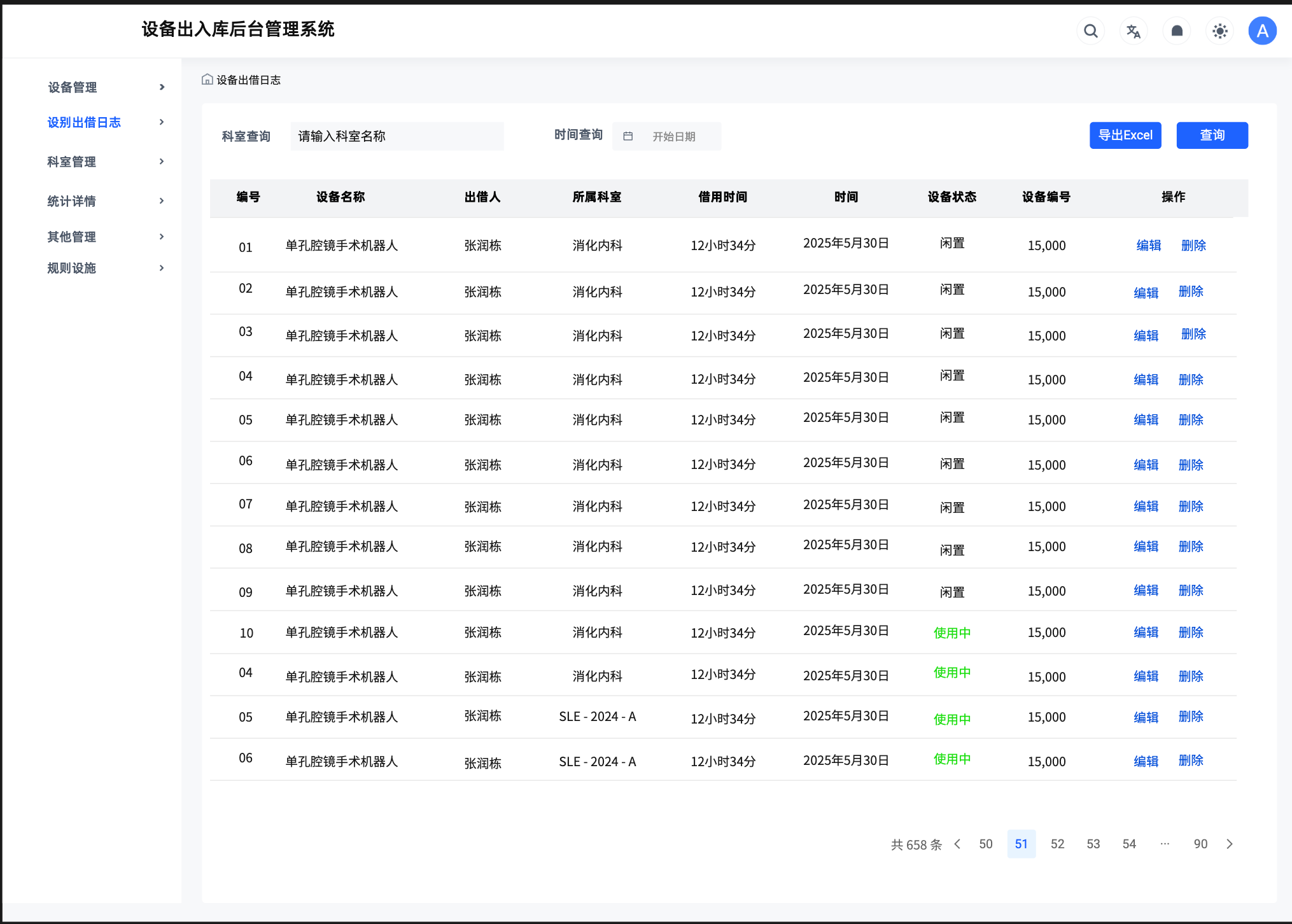Click calendar icon in start date field

[628, 136]
